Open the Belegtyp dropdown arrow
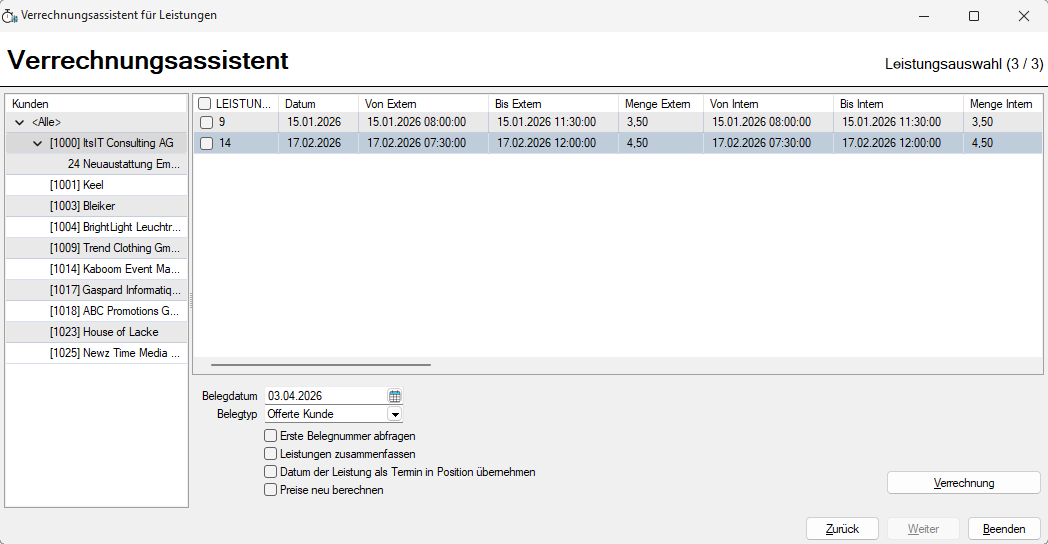Viewport: 1048px width, 544px height. (x=395, y=414)
